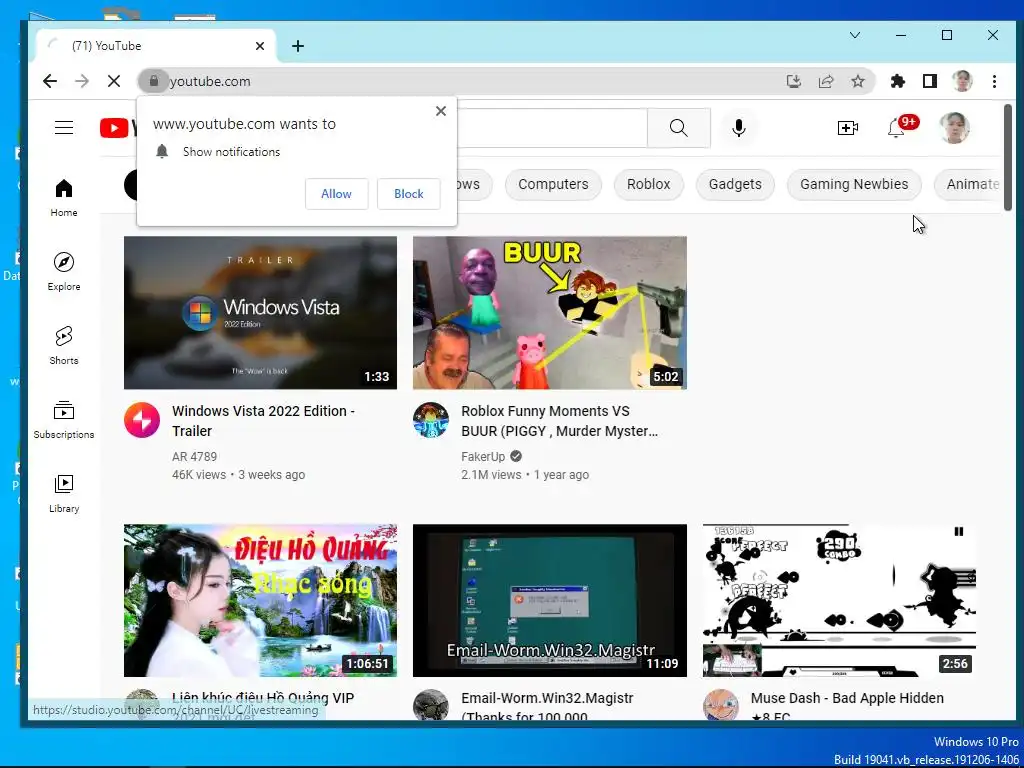The height and width of the screenshot is (768, 1024).
Task: Click the Muse Dash video title
Action: coord(847,706)
